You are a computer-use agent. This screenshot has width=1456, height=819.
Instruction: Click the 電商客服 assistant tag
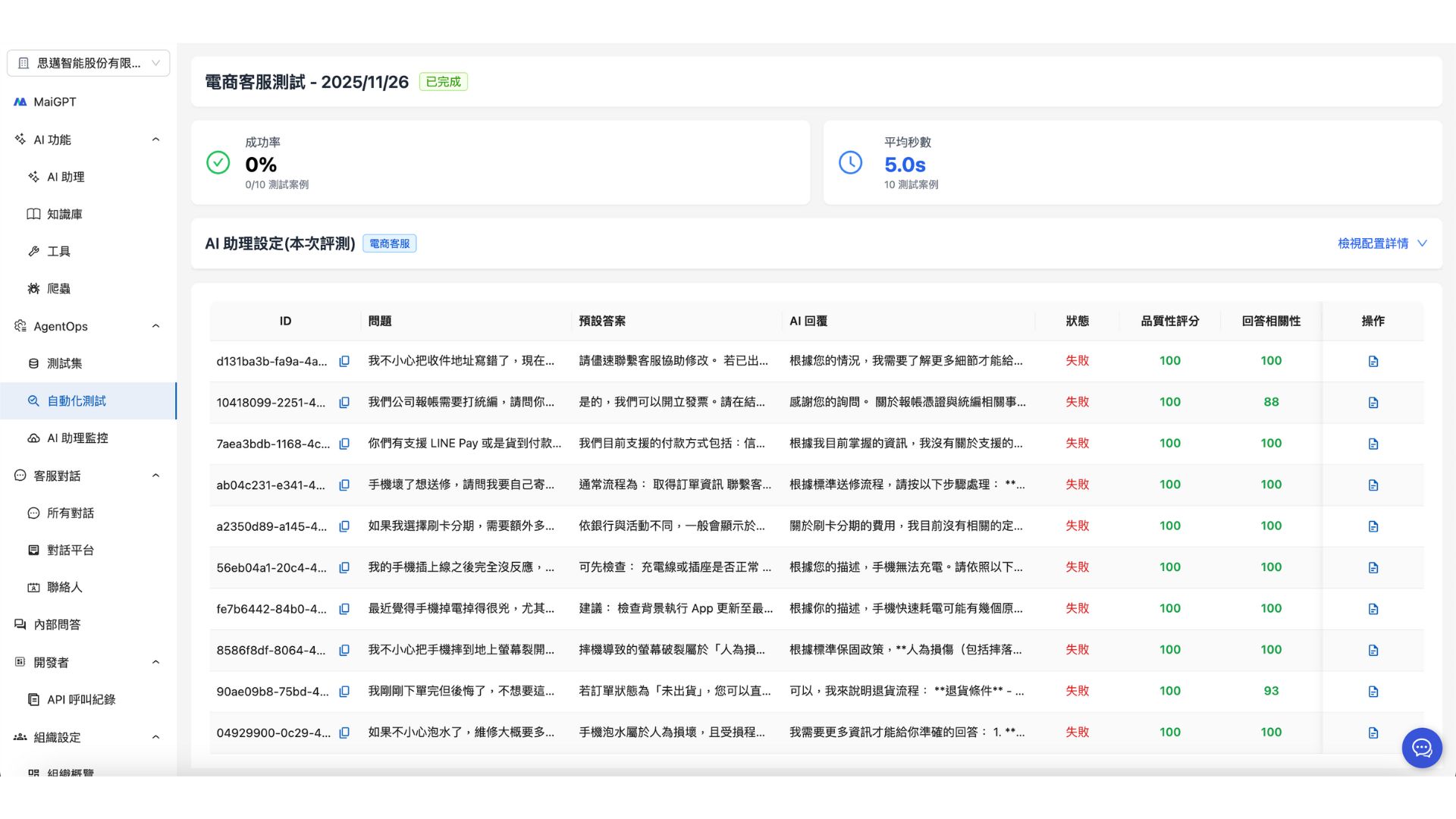click(x=389, y=243)
